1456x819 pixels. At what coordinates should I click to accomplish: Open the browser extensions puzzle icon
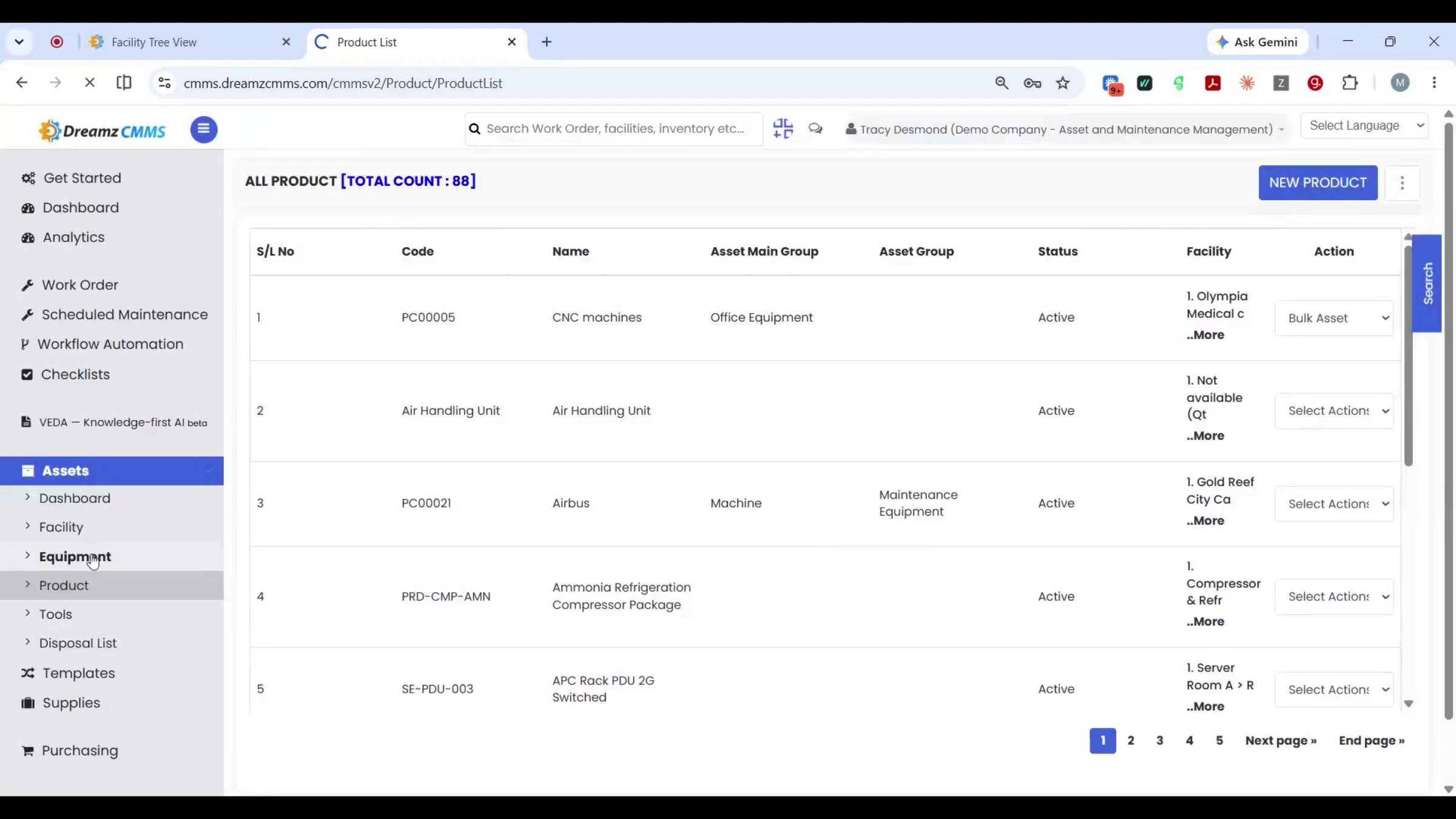tap(1350, 83)
